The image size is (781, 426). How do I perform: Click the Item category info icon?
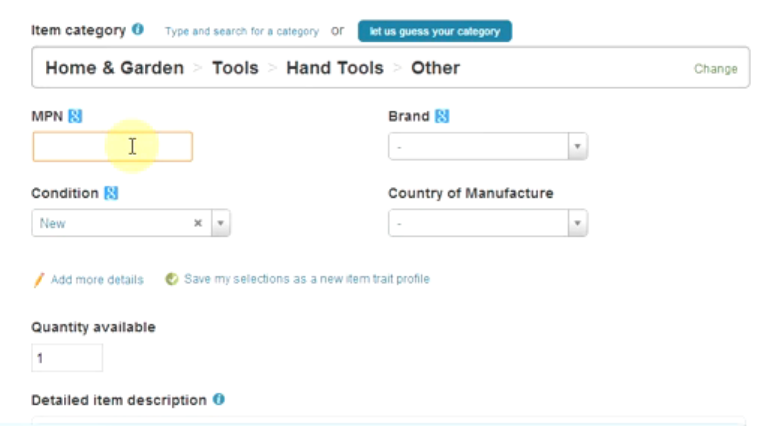(137, 29)
